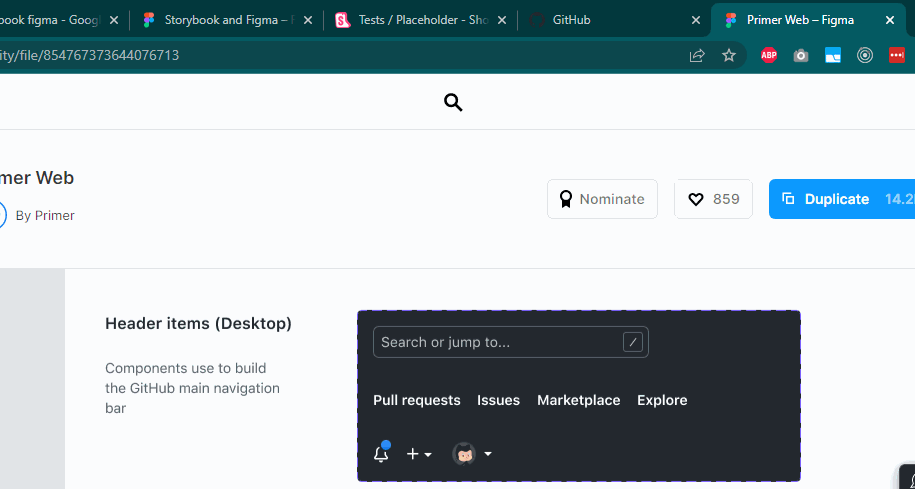This screenshot has height=489, width=915.
Task: Open the plus create-new dropdown
Action: pyautogui.click(x=419, y=454)
